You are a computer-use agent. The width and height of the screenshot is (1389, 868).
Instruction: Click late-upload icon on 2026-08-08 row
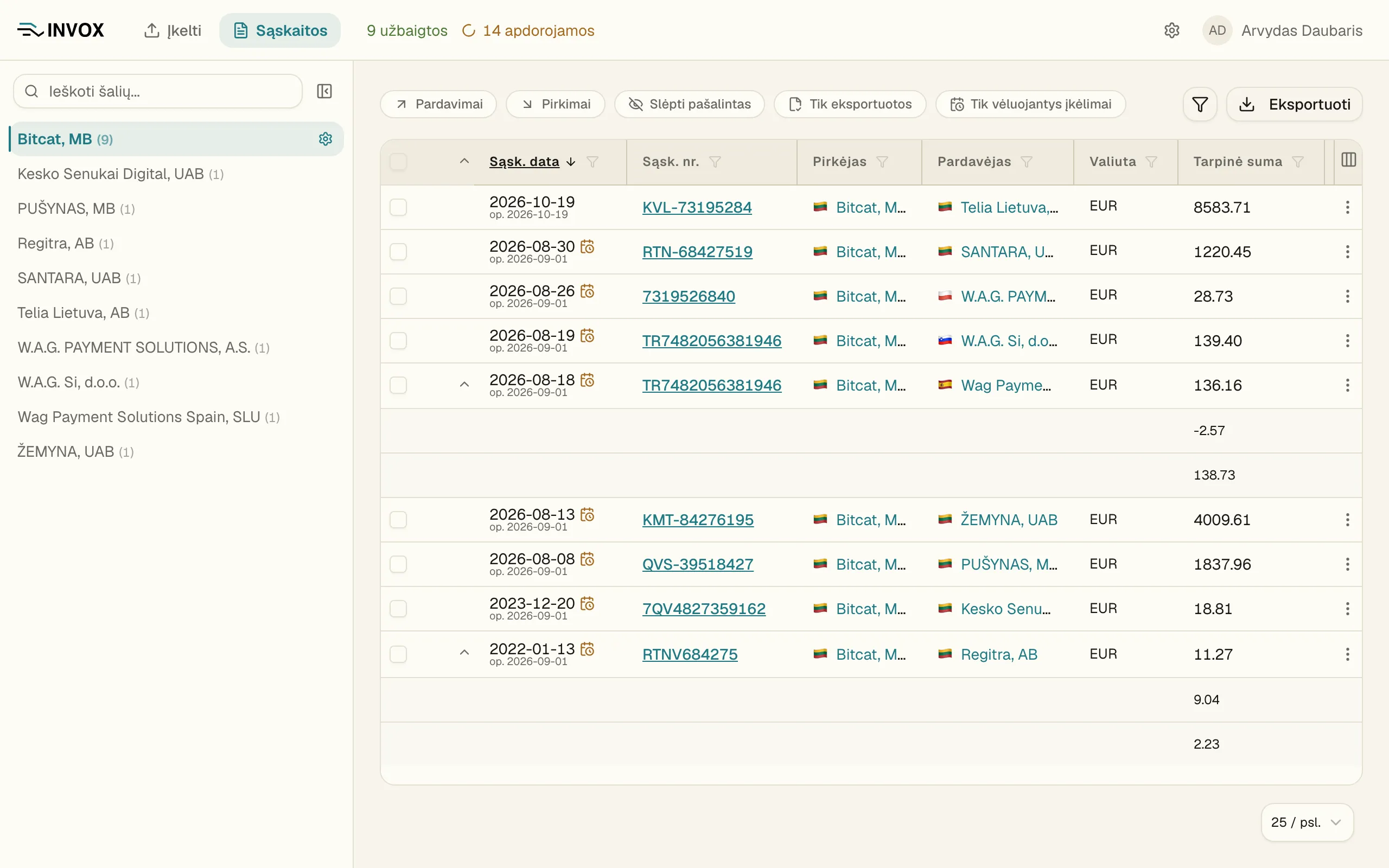click(587, 559)
